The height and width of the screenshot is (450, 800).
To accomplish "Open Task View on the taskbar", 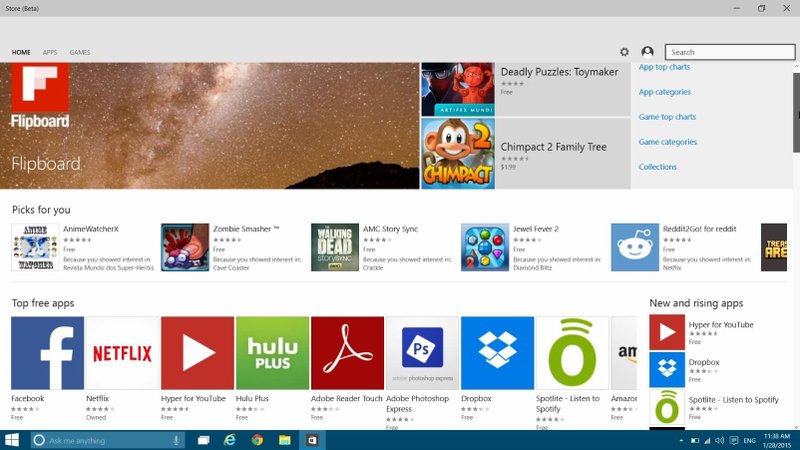I will point(204,440).
